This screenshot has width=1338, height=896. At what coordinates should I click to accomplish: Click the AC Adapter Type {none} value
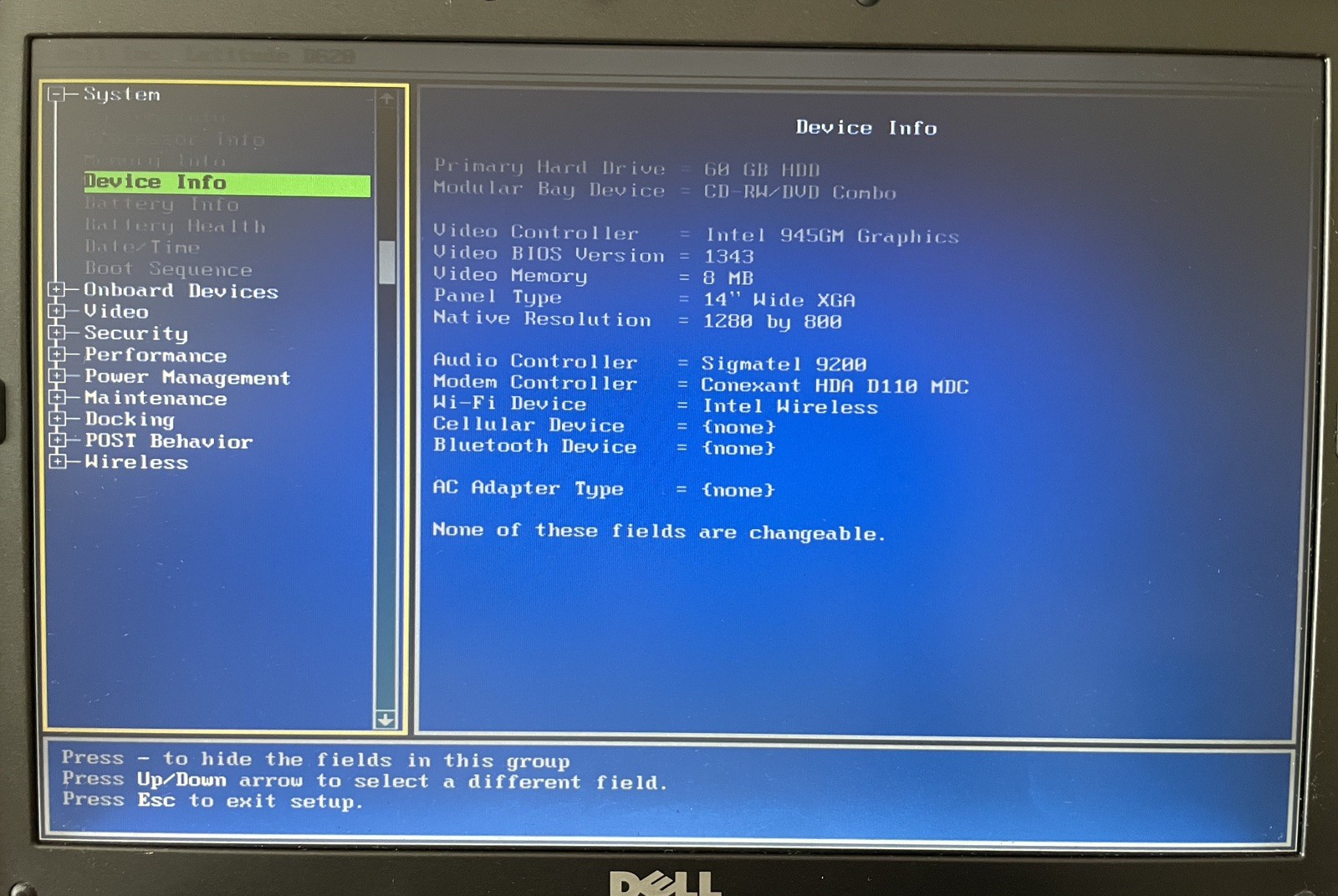(738, 490)
